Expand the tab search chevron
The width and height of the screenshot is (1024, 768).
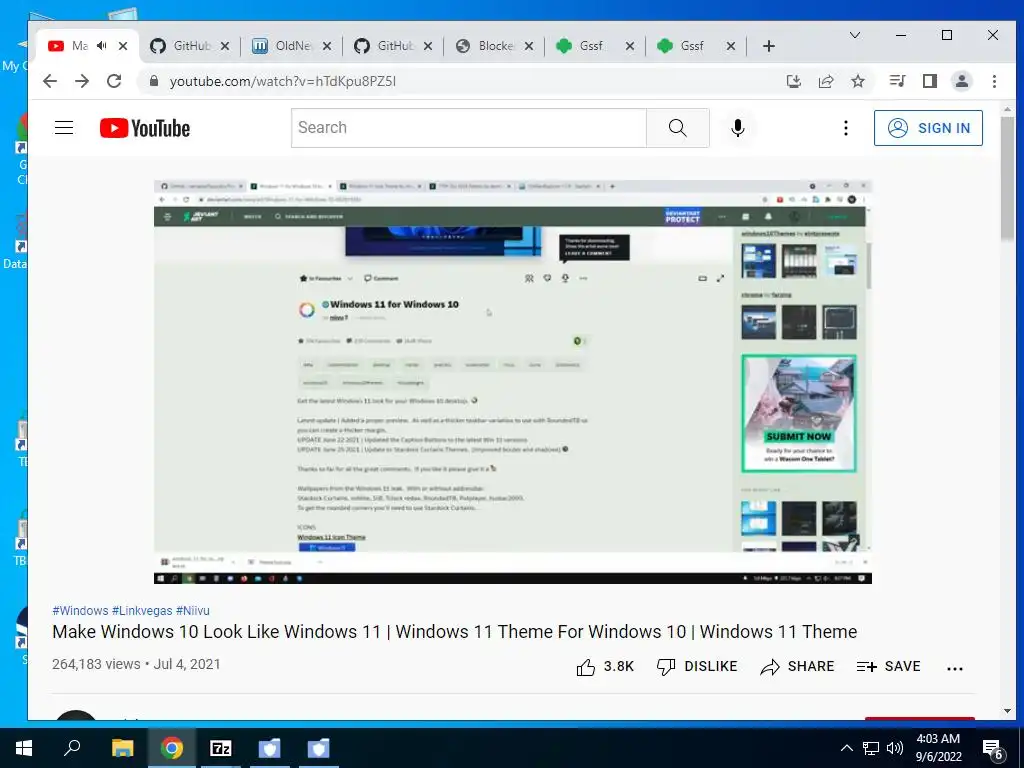coord(855,35)
